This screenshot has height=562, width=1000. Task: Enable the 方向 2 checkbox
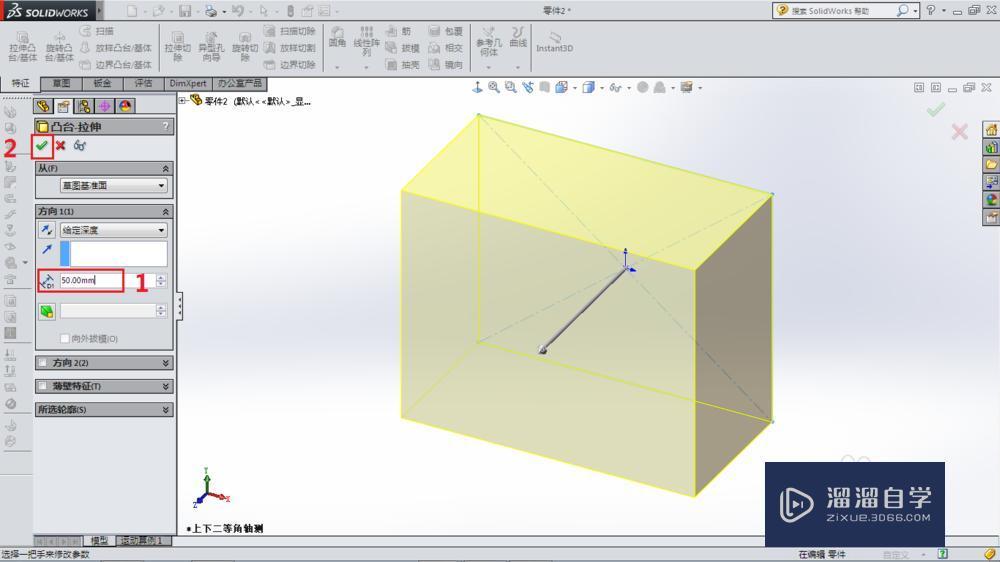[42, 362]
